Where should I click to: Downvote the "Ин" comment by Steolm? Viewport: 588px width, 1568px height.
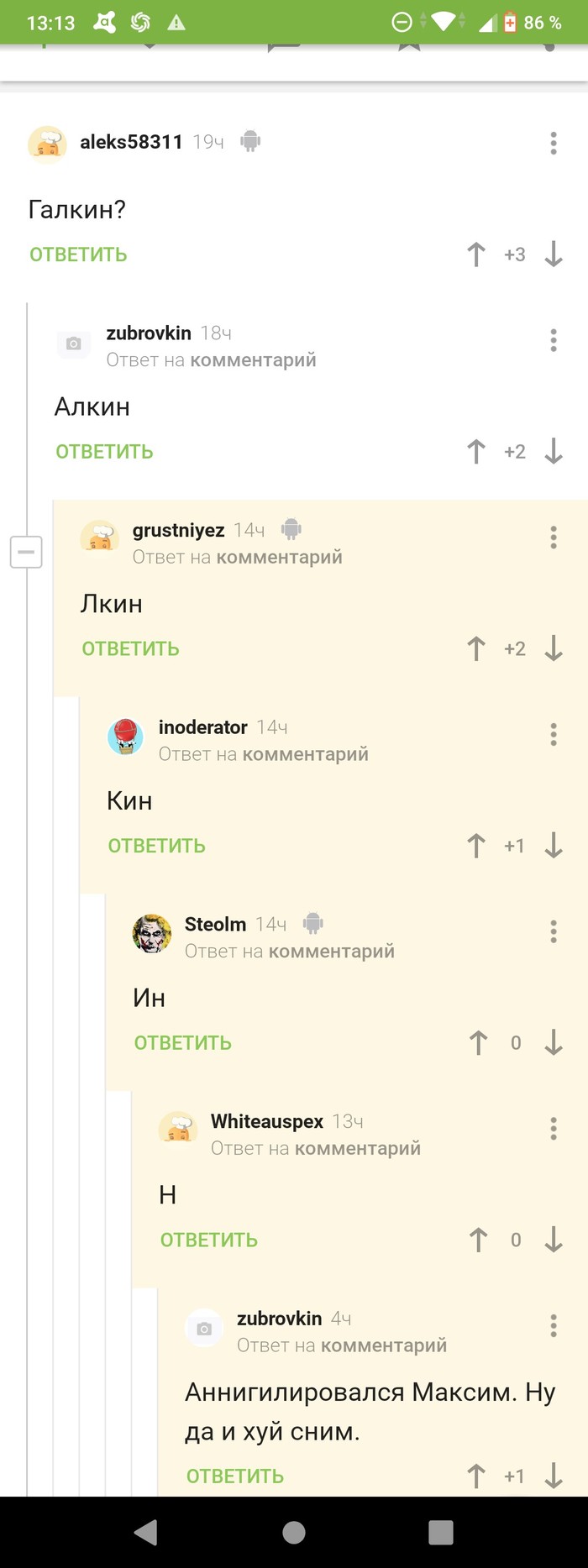554,1042
